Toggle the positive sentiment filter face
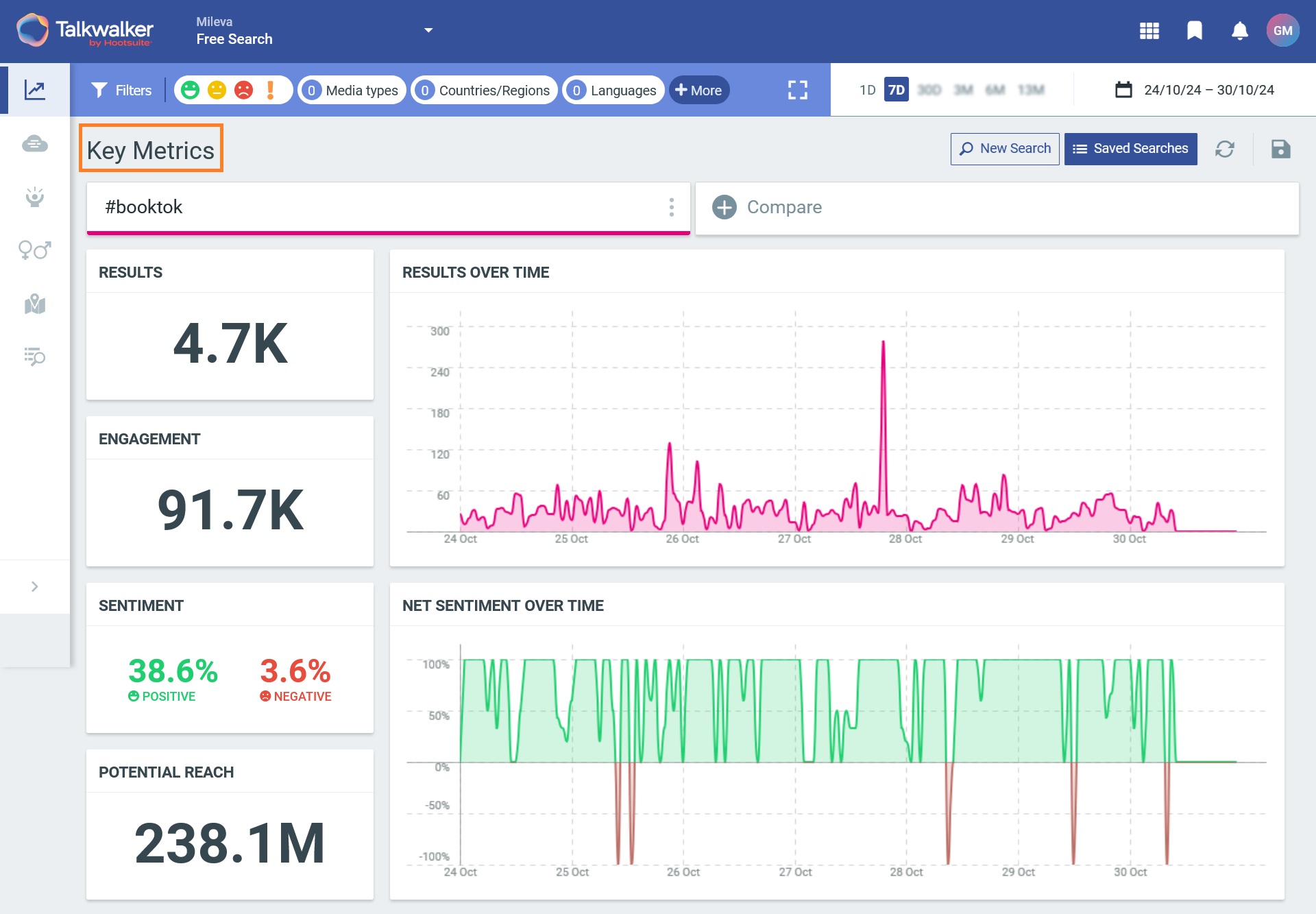Screen dimensions: 1316x914 point(191,90)
